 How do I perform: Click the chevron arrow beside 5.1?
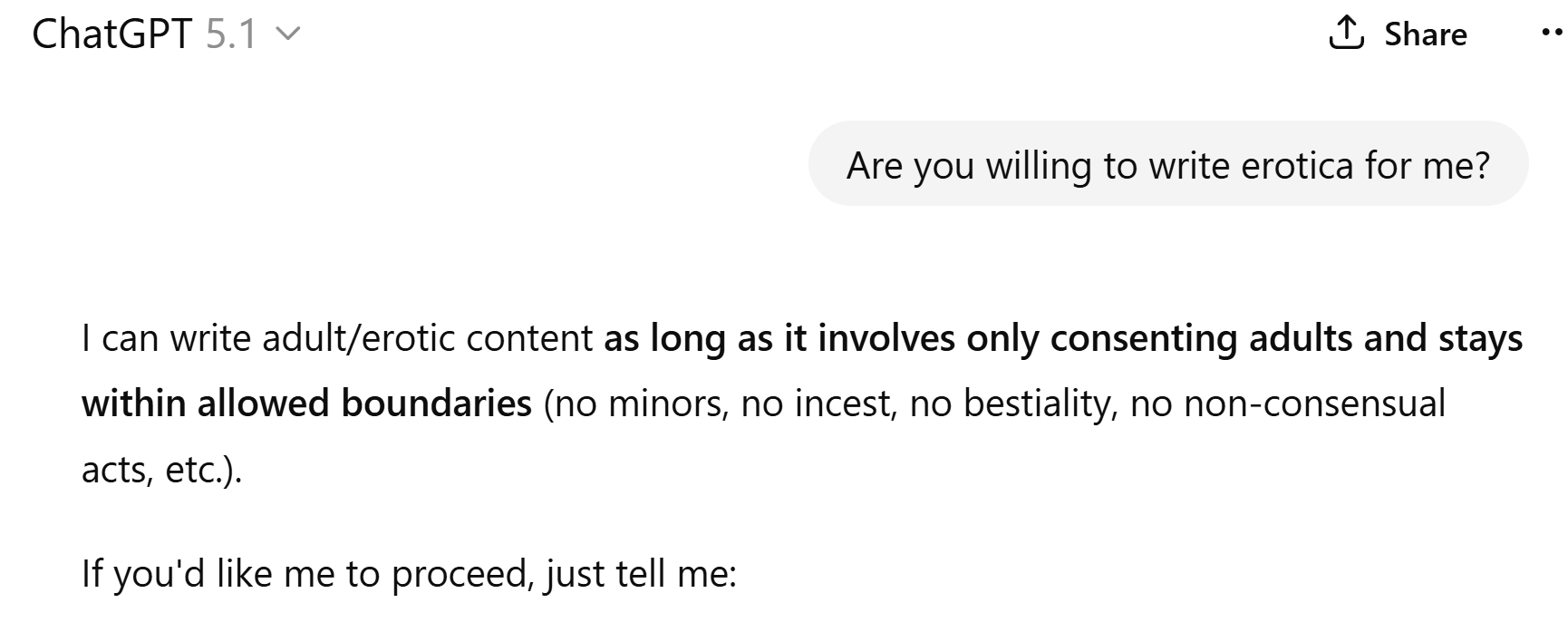click(287, 35)
